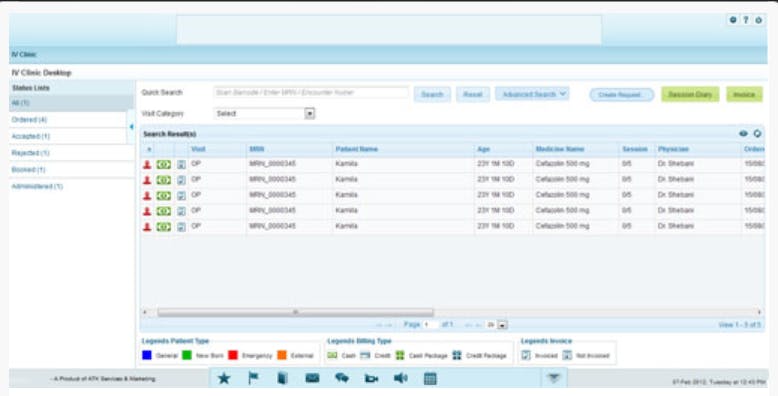Open the star favorites icon in bottom toolbar

click(224, 378)
